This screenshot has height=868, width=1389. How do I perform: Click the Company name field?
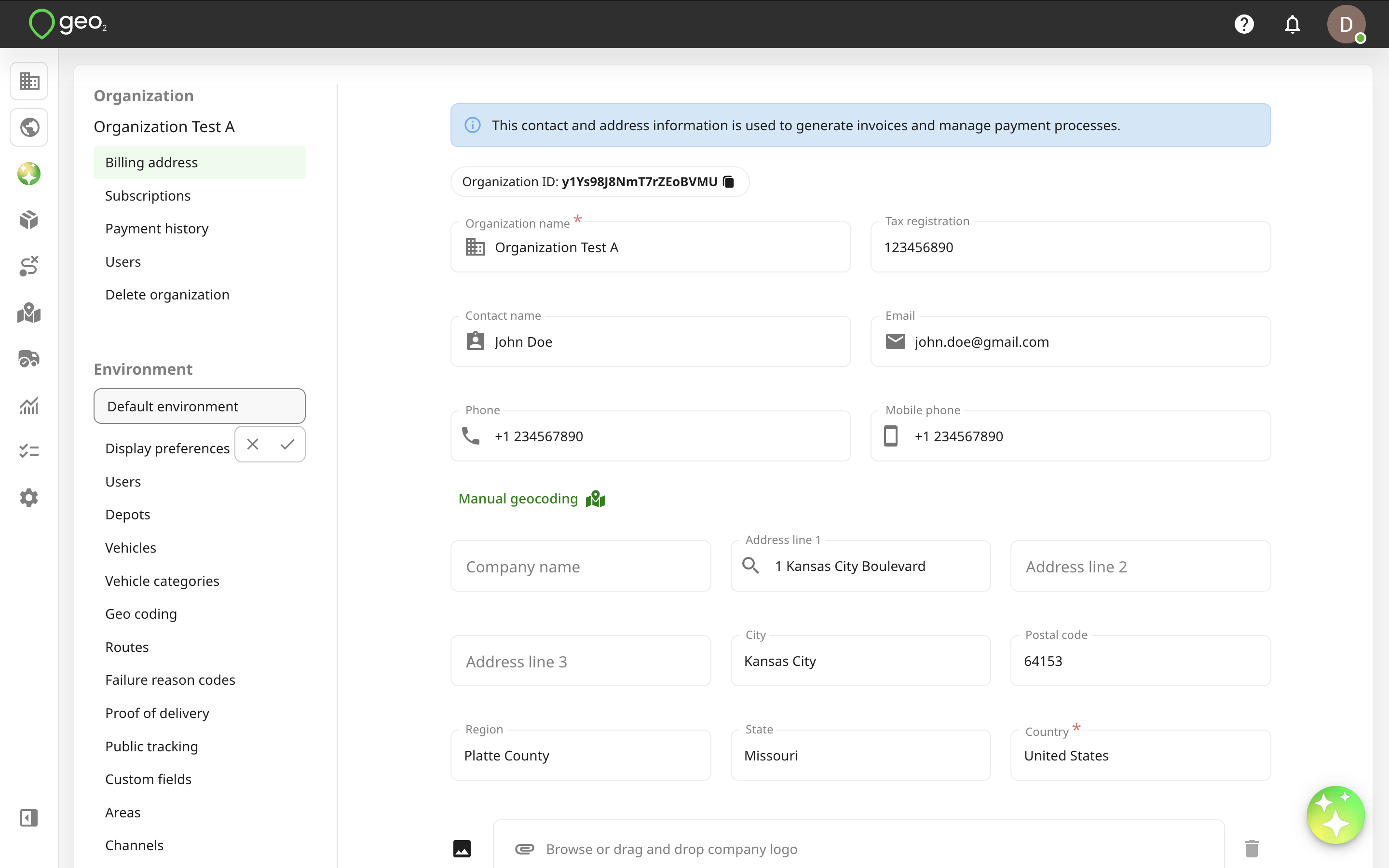tap(580, 566)
